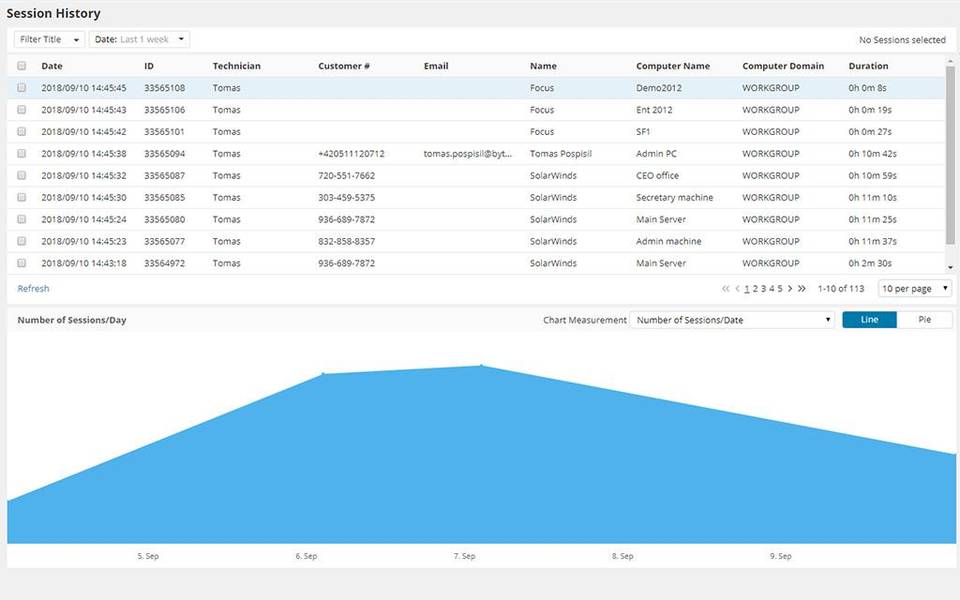Check the checkbox for session 33564972
The width and height of the screenshot is (960, 600).
(x=21, y=262)
